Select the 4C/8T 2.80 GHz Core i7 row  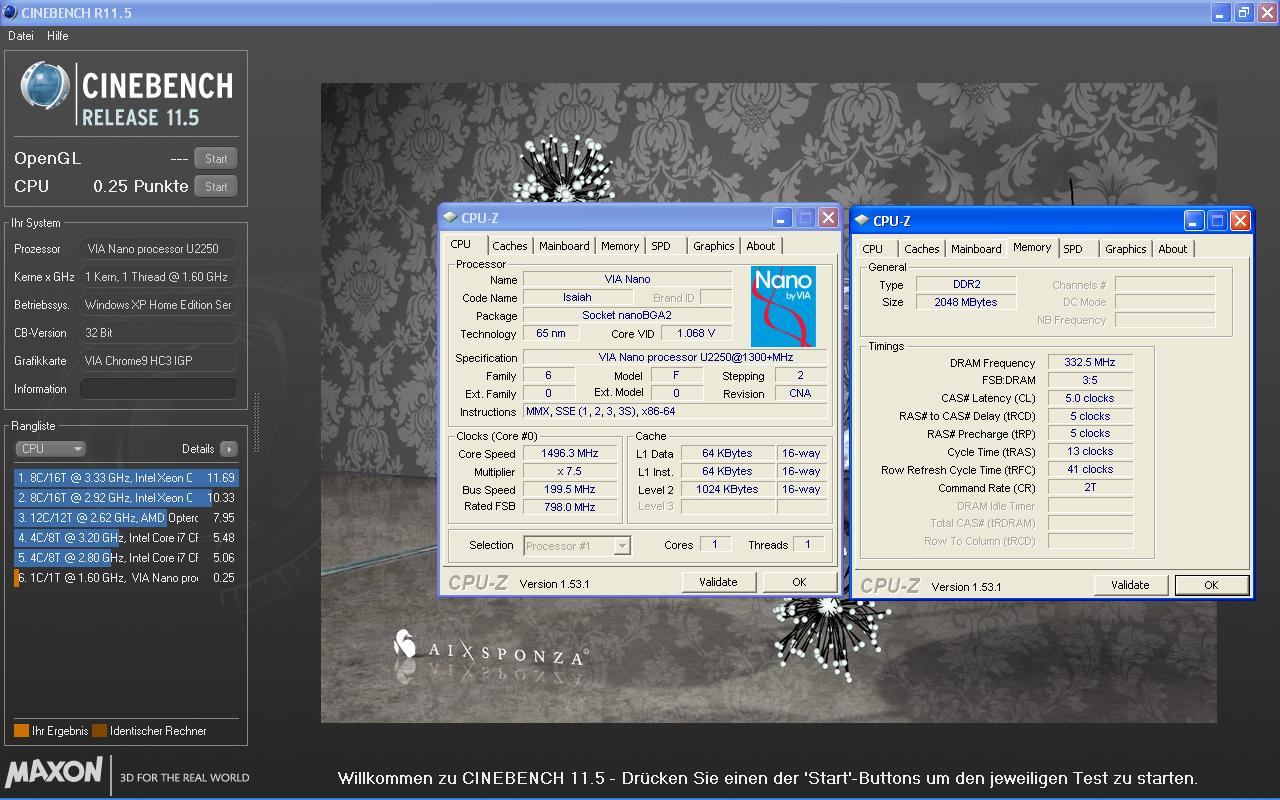point(126,558)
